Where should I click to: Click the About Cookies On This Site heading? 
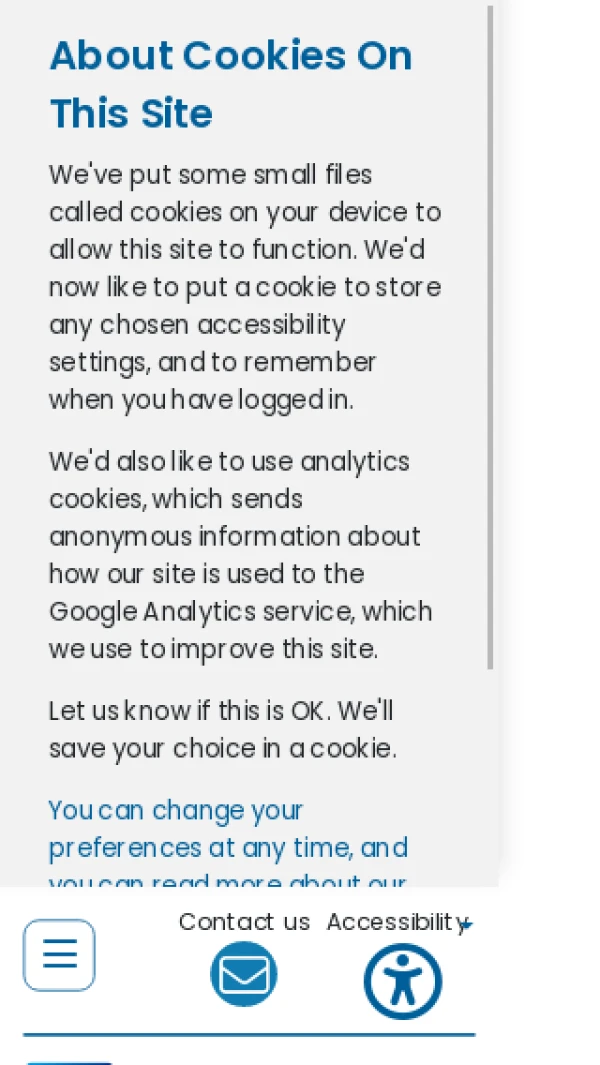click(231, 84)
